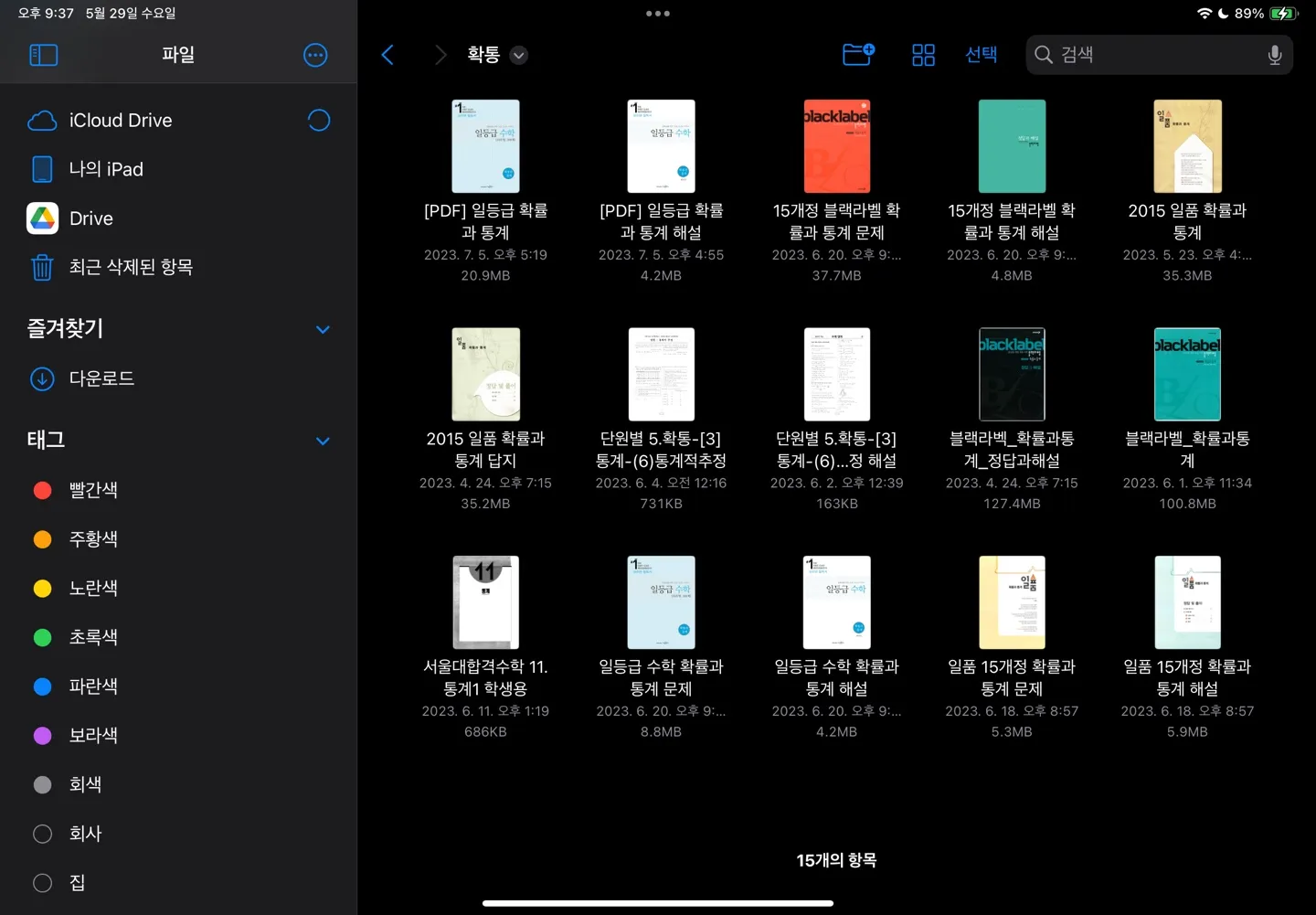Collapse the 태그 section

(323, 441)
